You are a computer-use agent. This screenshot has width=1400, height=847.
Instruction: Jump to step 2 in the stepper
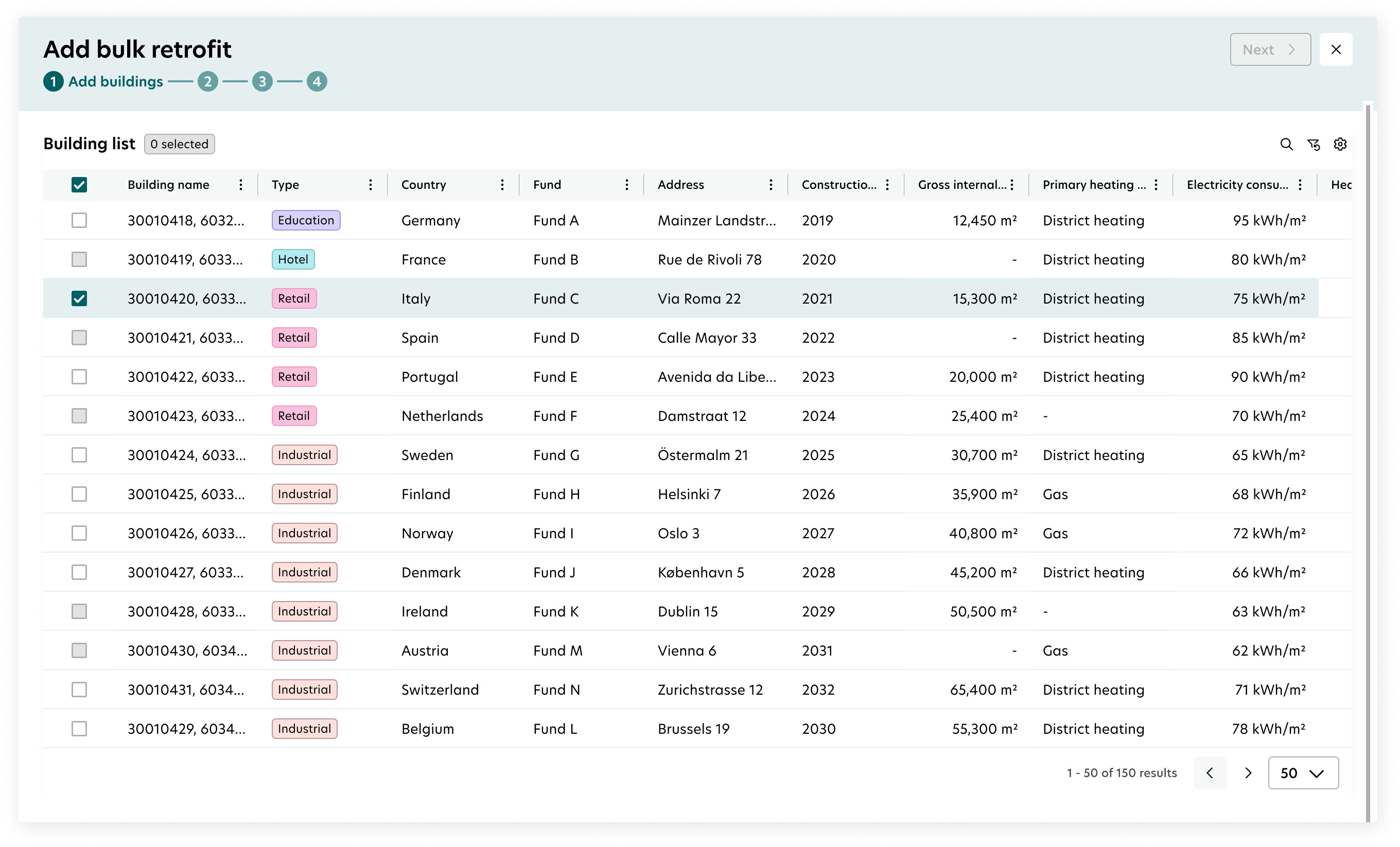point(208,81)
